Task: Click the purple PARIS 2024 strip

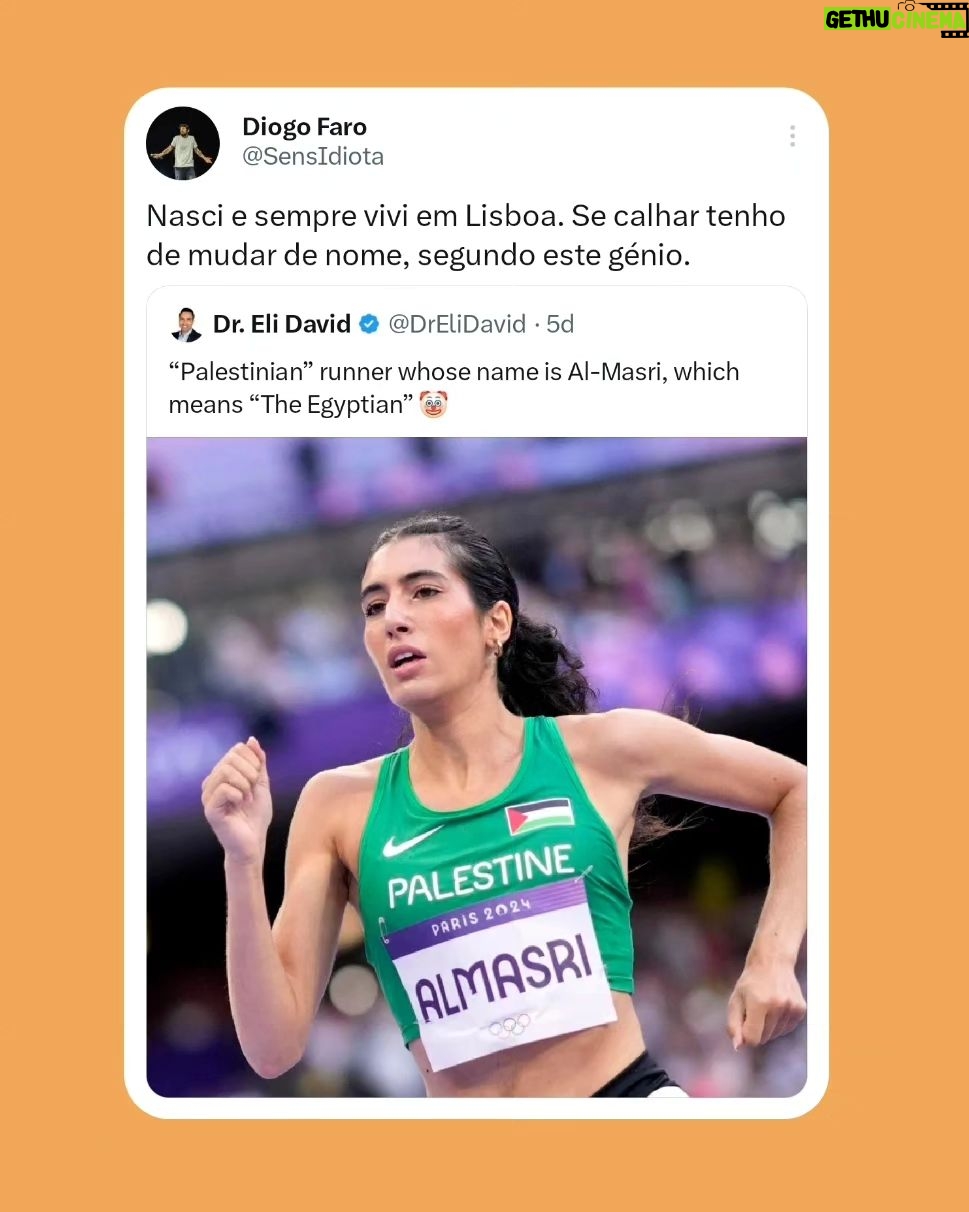Action: coord(485,916)
